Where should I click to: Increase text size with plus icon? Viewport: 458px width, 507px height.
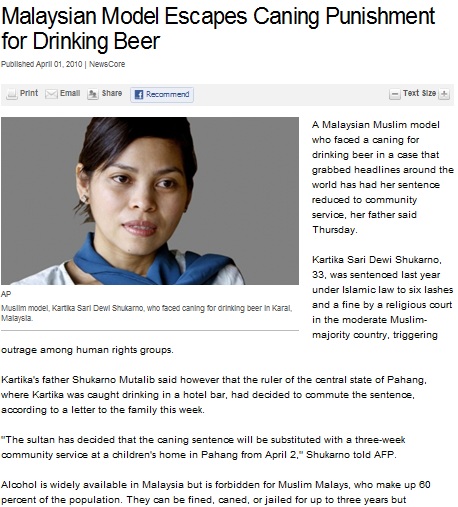(444, 94)
